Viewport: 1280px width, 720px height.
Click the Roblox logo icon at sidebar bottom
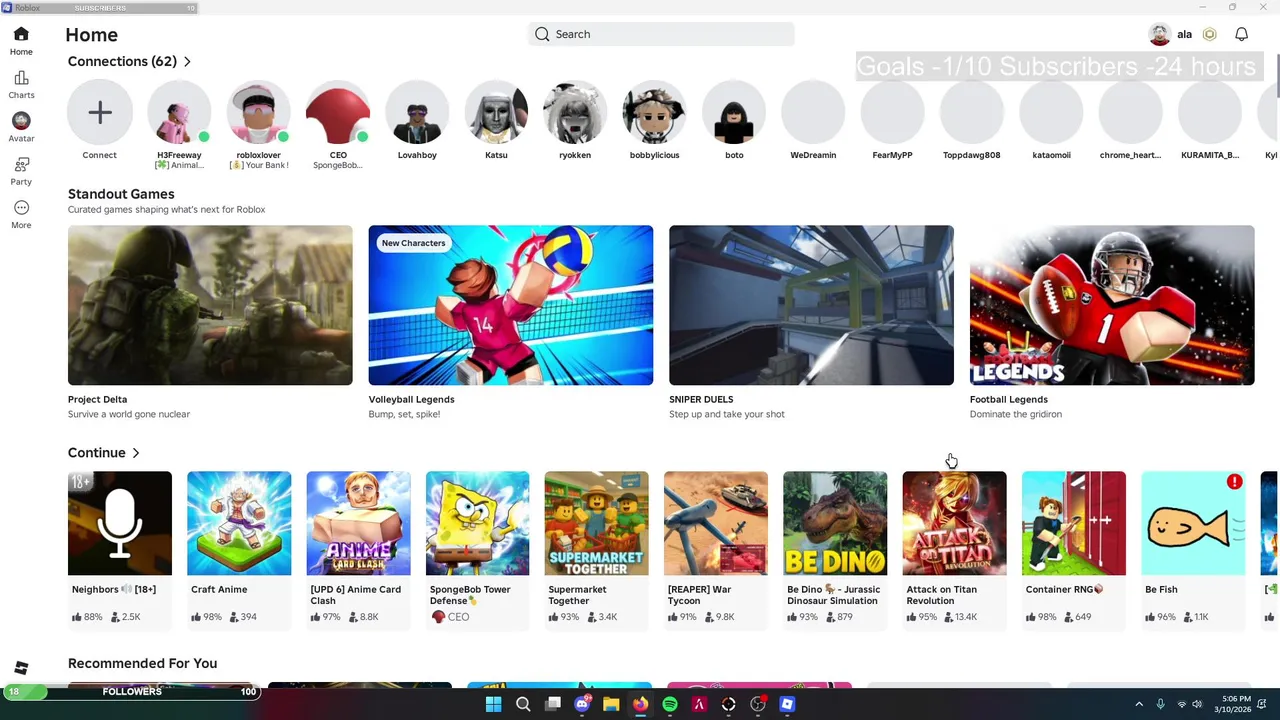(21, 668)
